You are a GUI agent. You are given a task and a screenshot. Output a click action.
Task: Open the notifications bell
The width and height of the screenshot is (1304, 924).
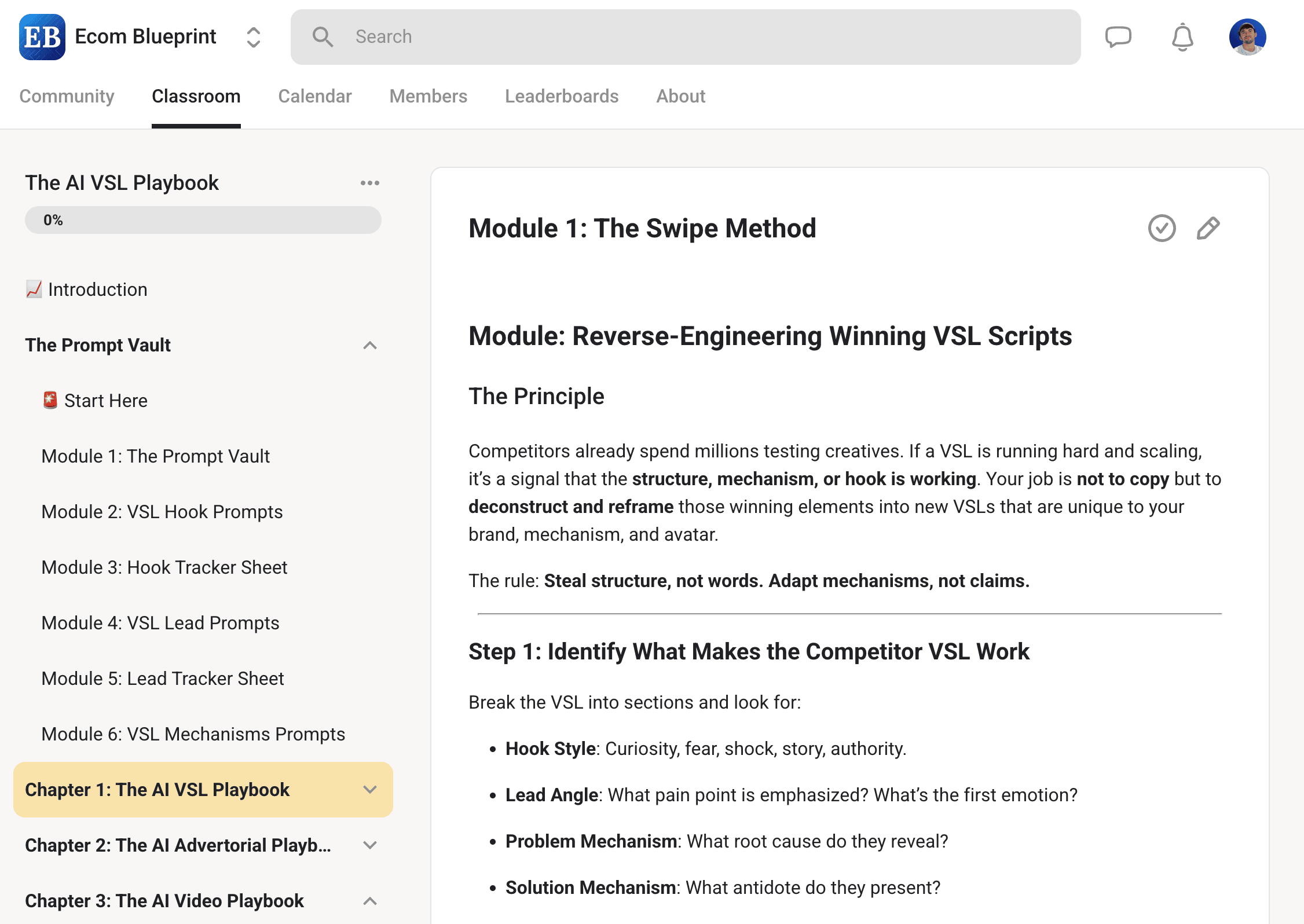click(1182, 37)
